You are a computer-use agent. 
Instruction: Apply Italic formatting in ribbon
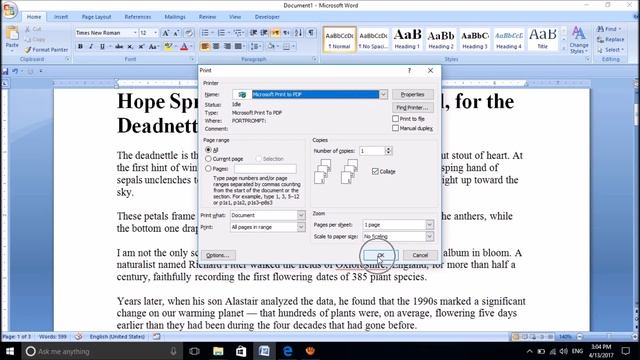coord(91,47)
